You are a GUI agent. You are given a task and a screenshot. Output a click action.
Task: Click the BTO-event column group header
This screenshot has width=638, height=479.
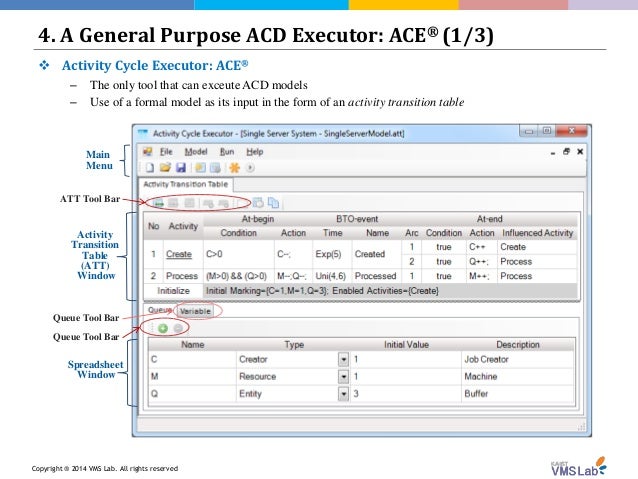[x=357, y=219]
